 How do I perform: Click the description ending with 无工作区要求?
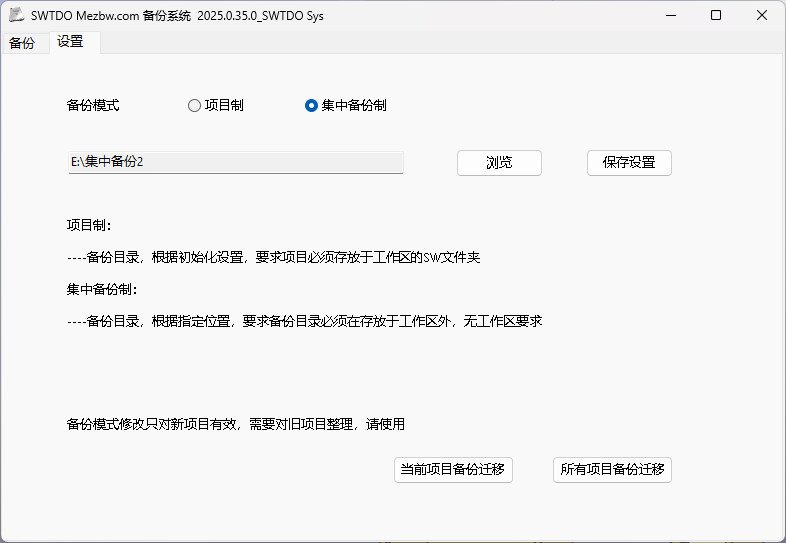[304, 322]
